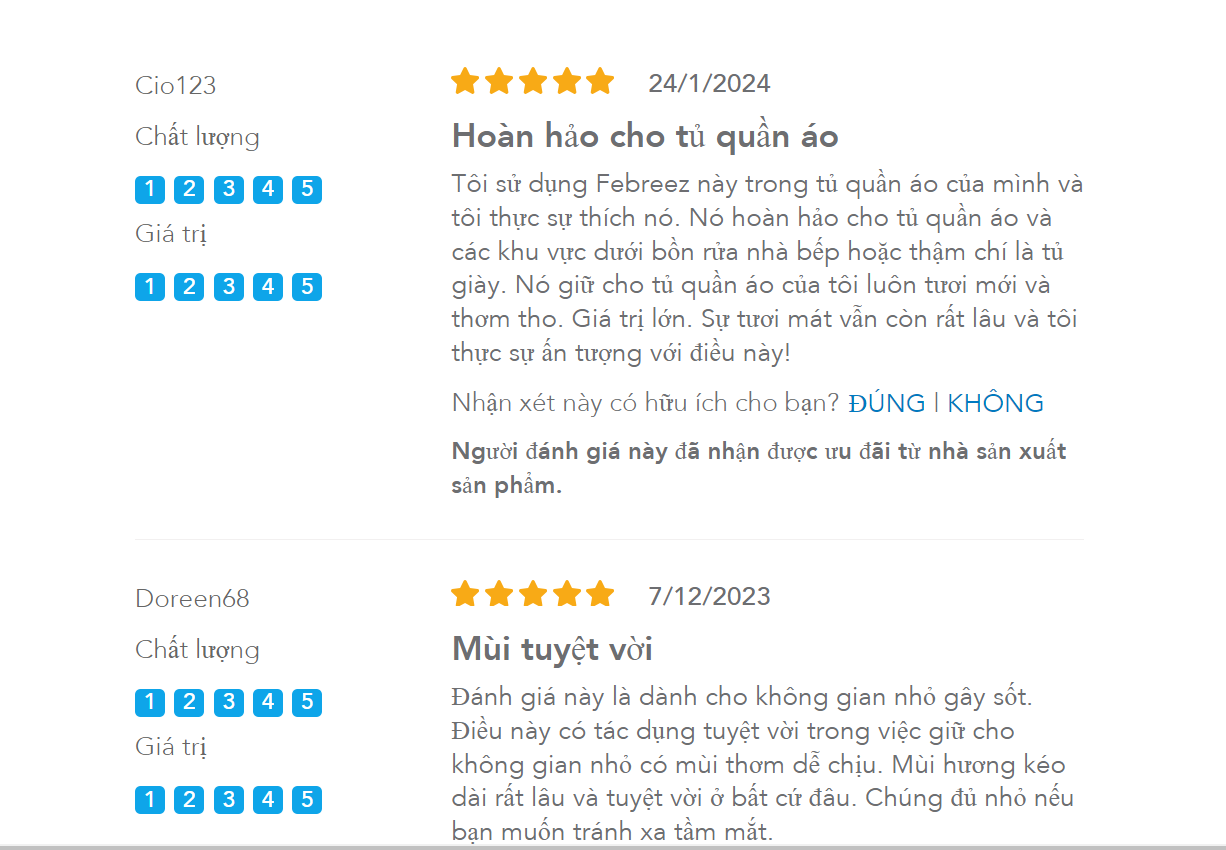
Task: Click the review title Mùi tuyệt vời
Action: point(552,650)
